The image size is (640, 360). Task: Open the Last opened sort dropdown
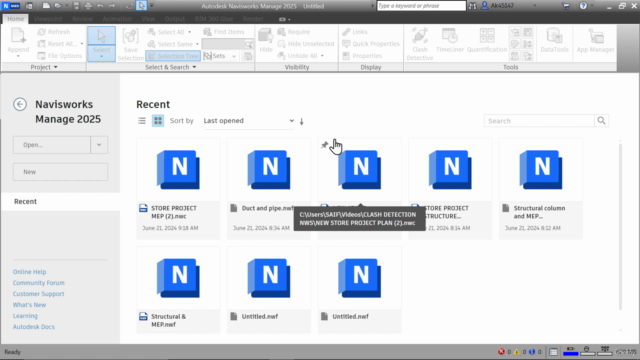tap(249, 121)
